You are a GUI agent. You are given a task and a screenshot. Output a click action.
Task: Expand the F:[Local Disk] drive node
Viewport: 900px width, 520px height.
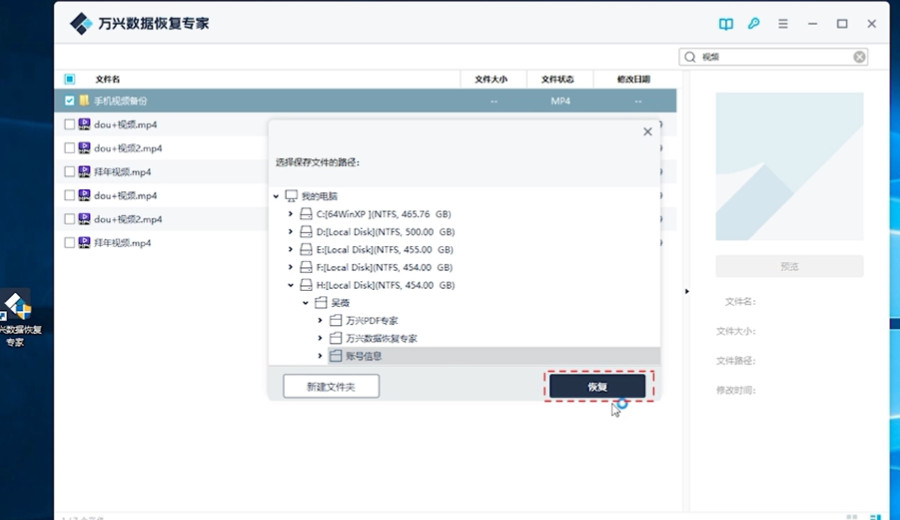click(x=290, y=267)
